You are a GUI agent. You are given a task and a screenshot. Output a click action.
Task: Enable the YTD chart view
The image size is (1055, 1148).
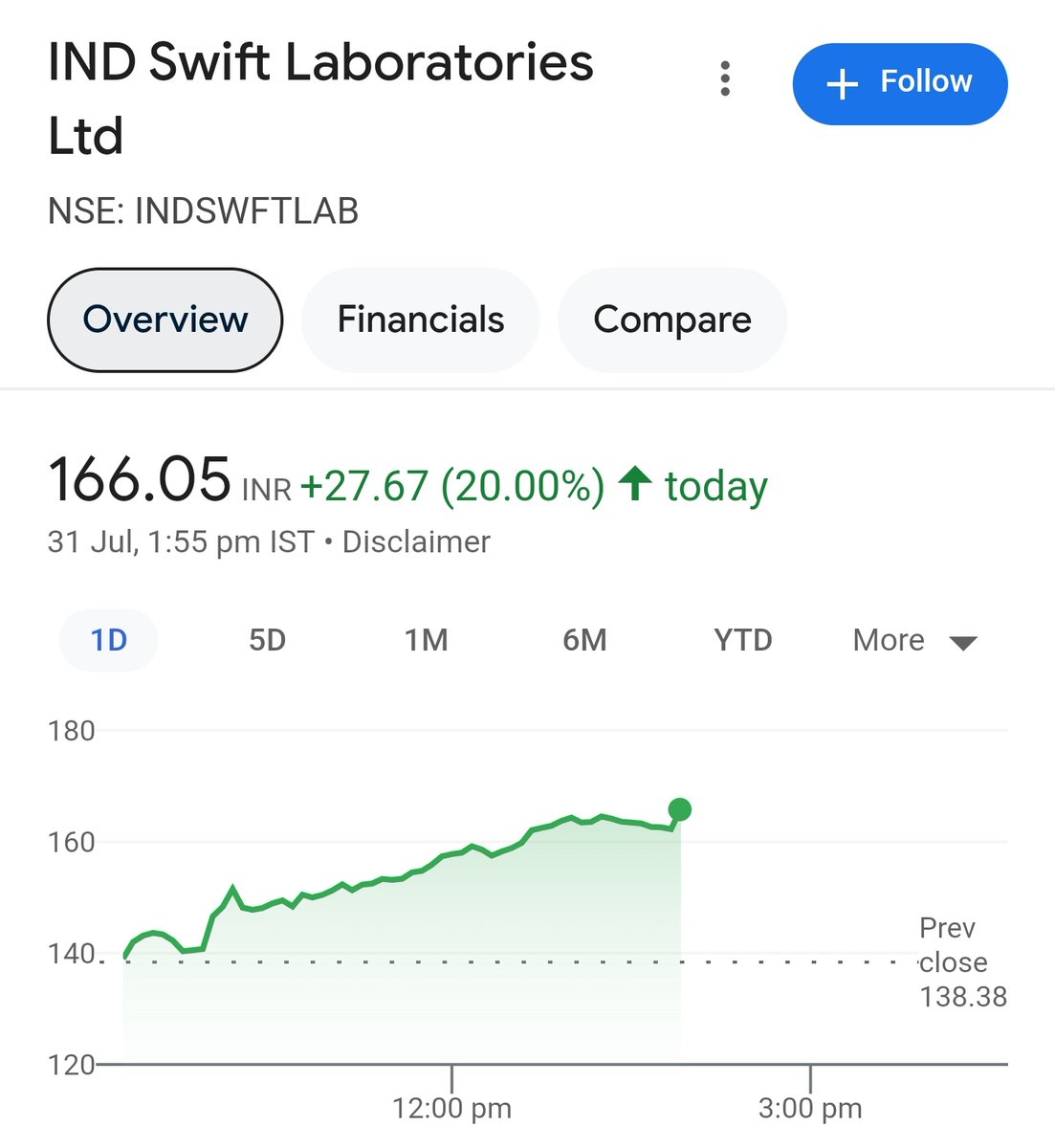coord(742,640)
